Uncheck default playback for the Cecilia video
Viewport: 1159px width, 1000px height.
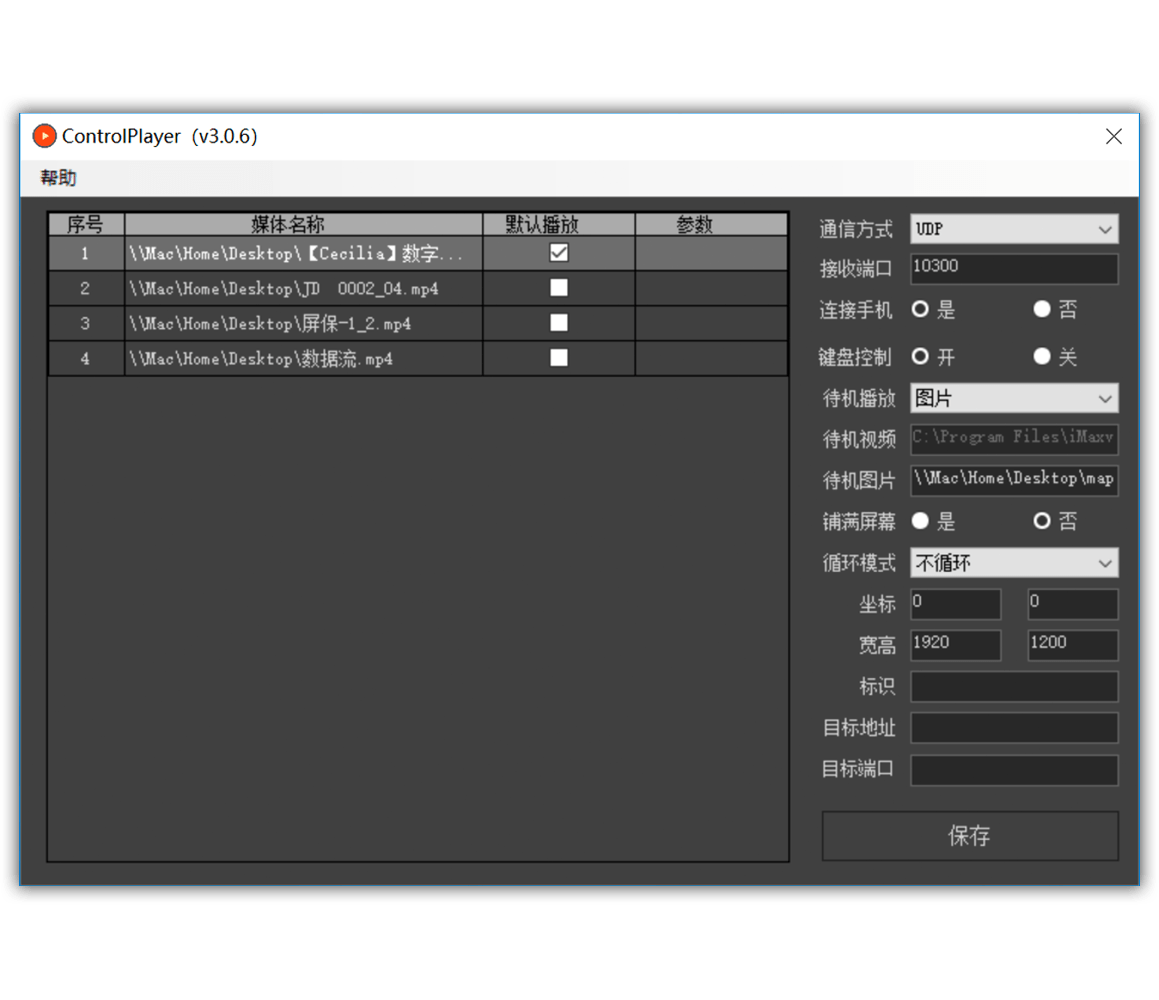point(558,253)
